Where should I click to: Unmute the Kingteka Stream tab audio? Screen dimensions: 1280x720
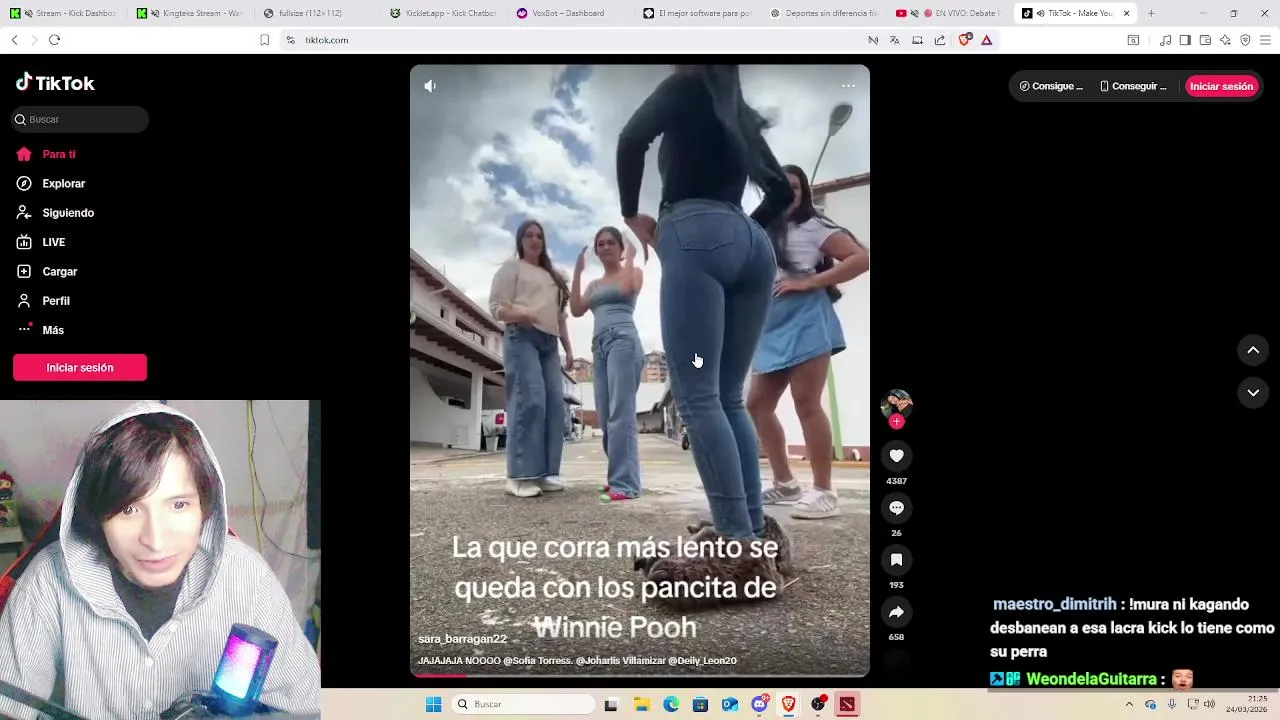(155, 13)
